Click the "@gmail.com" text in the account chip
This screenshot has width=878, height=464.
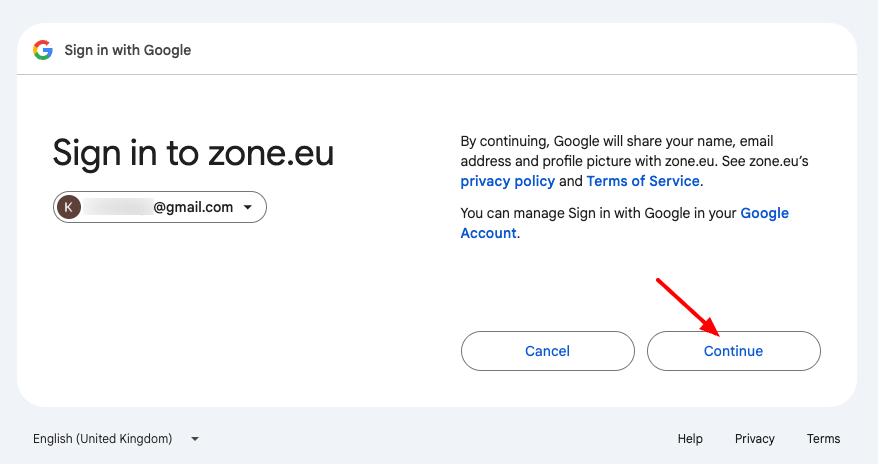point(193,207)
